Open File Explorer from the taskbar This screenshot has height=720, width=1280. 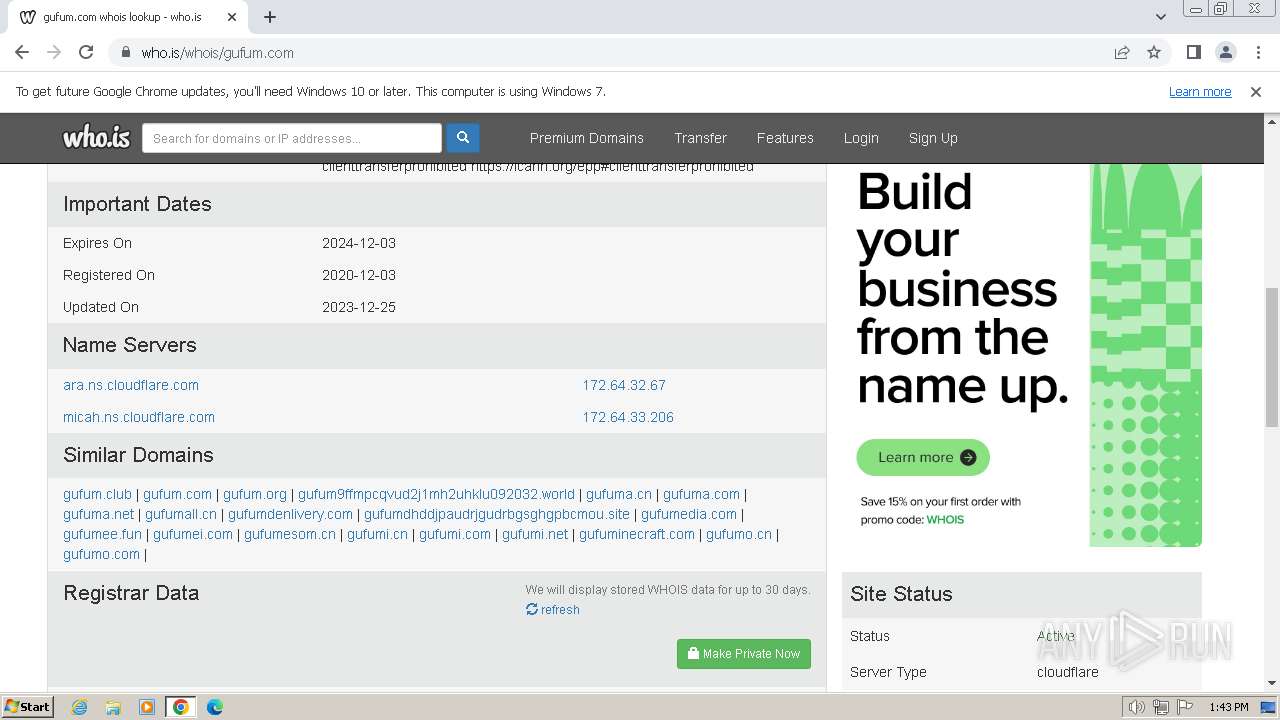pyautogui.click(x=113, y=707)
